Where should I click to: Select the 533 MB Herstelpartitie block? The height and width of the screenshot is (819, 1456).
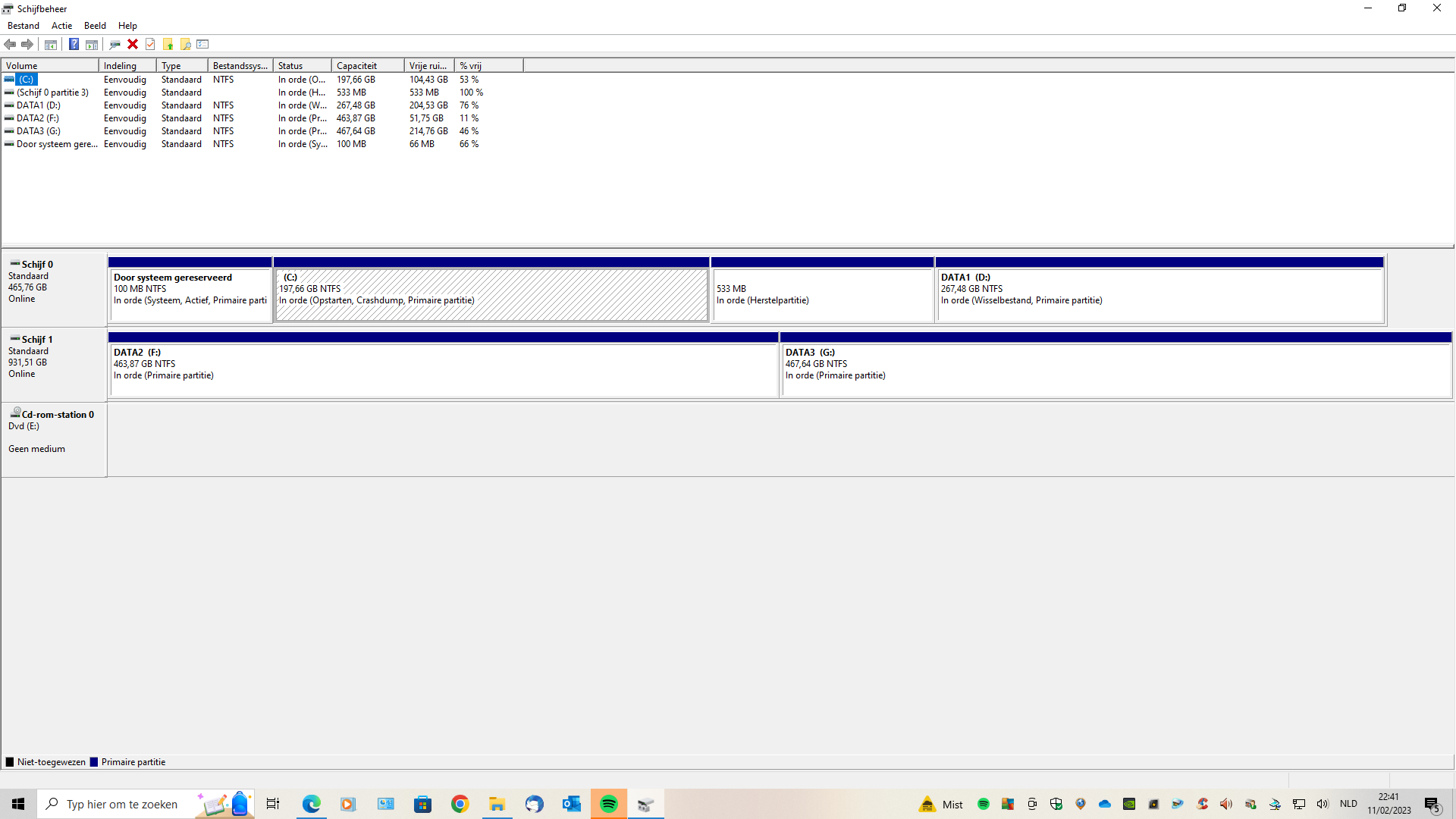(822, 294)
